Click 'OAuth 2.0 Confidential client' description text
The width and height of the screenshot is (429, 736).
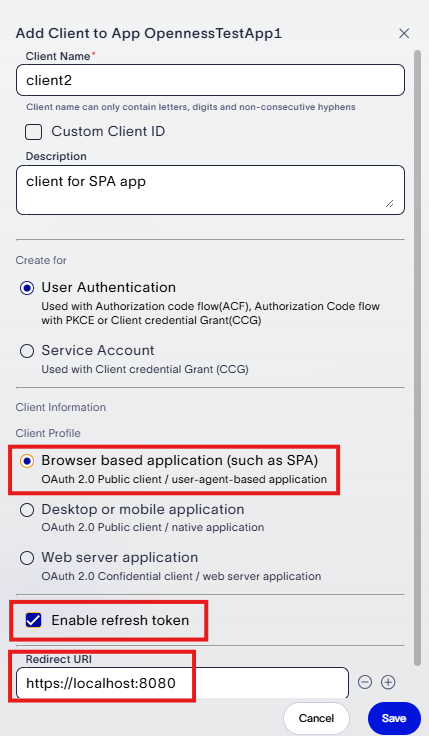point(181,576)
